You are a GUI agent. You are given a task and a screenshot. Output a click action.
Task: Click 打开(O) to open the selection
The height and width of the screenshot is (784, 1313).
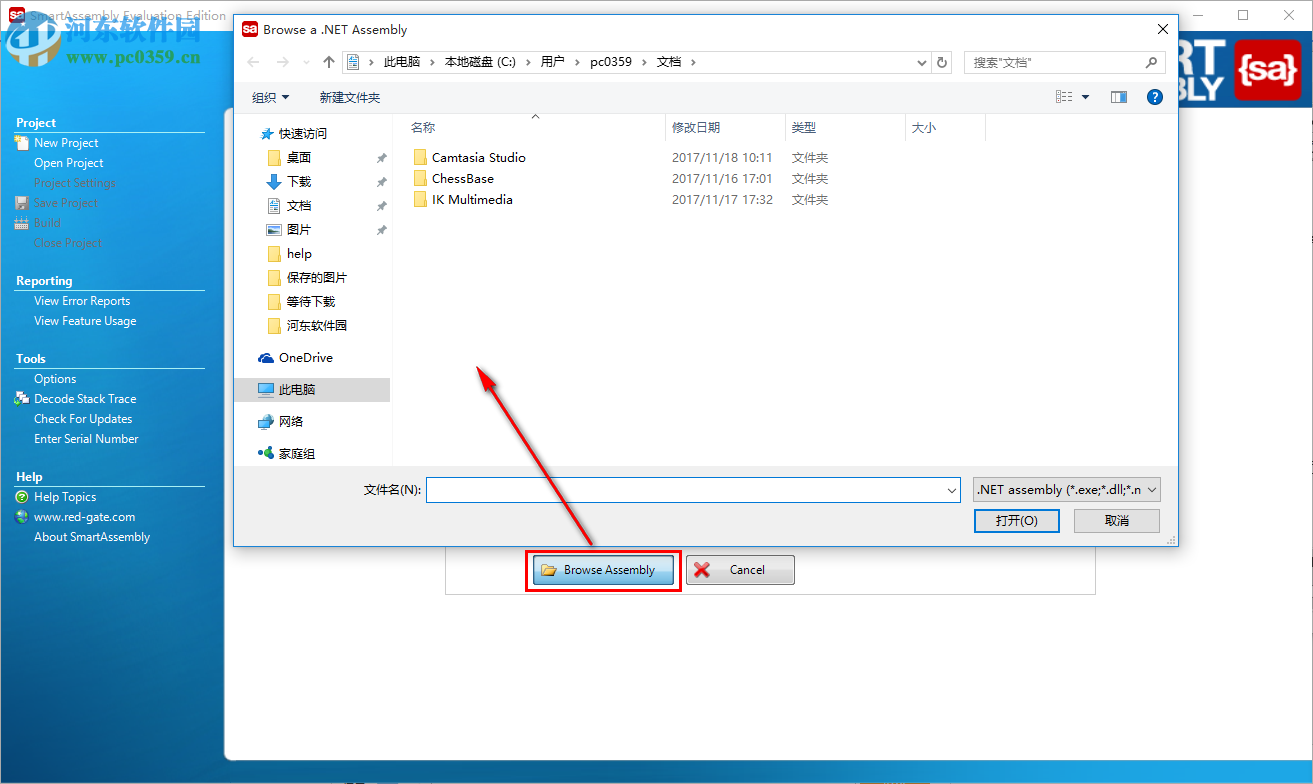(1016, 520)
